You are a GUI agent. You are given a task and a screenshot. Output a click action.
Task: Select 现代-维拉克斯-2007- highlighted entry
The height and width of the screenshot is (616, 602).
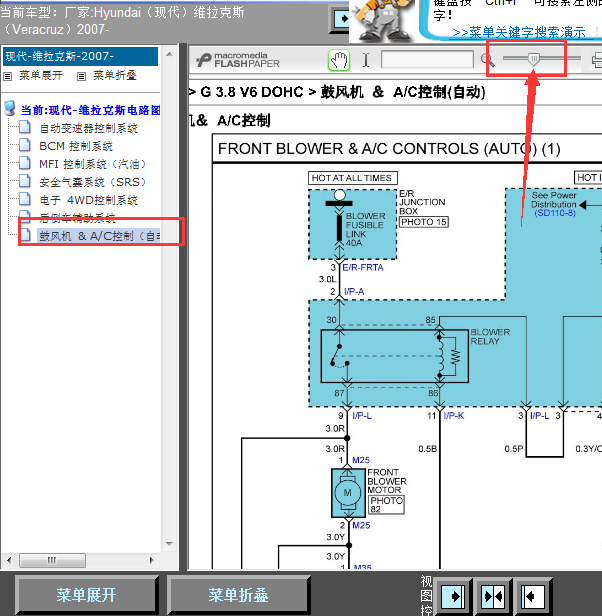tap(81, 56)
